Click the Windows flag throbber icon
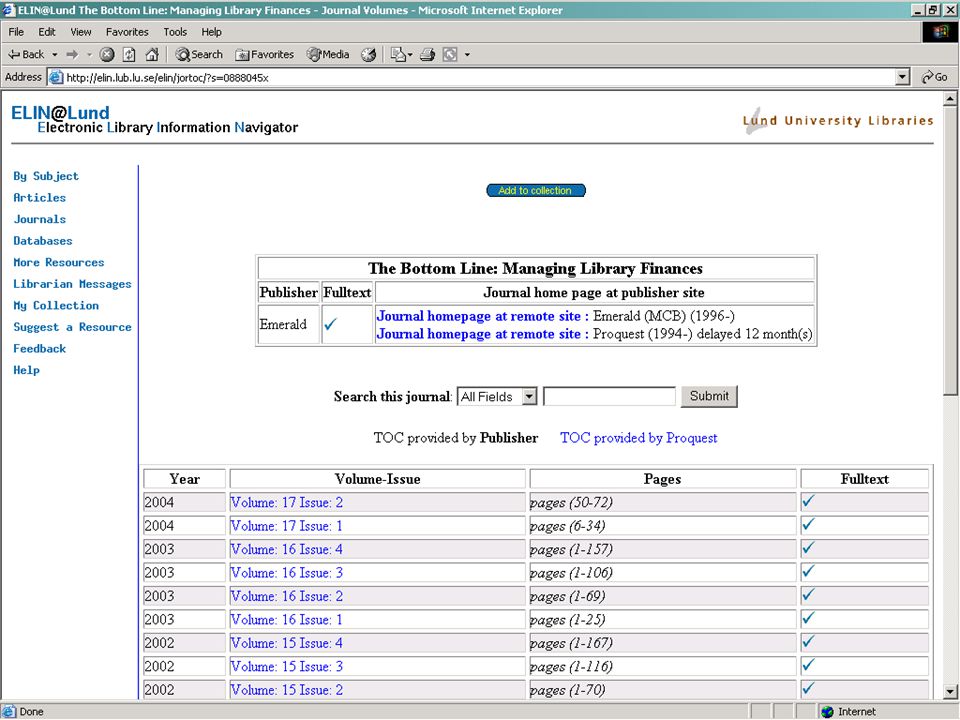Screen dimensions: 960x720 point(940,32)
